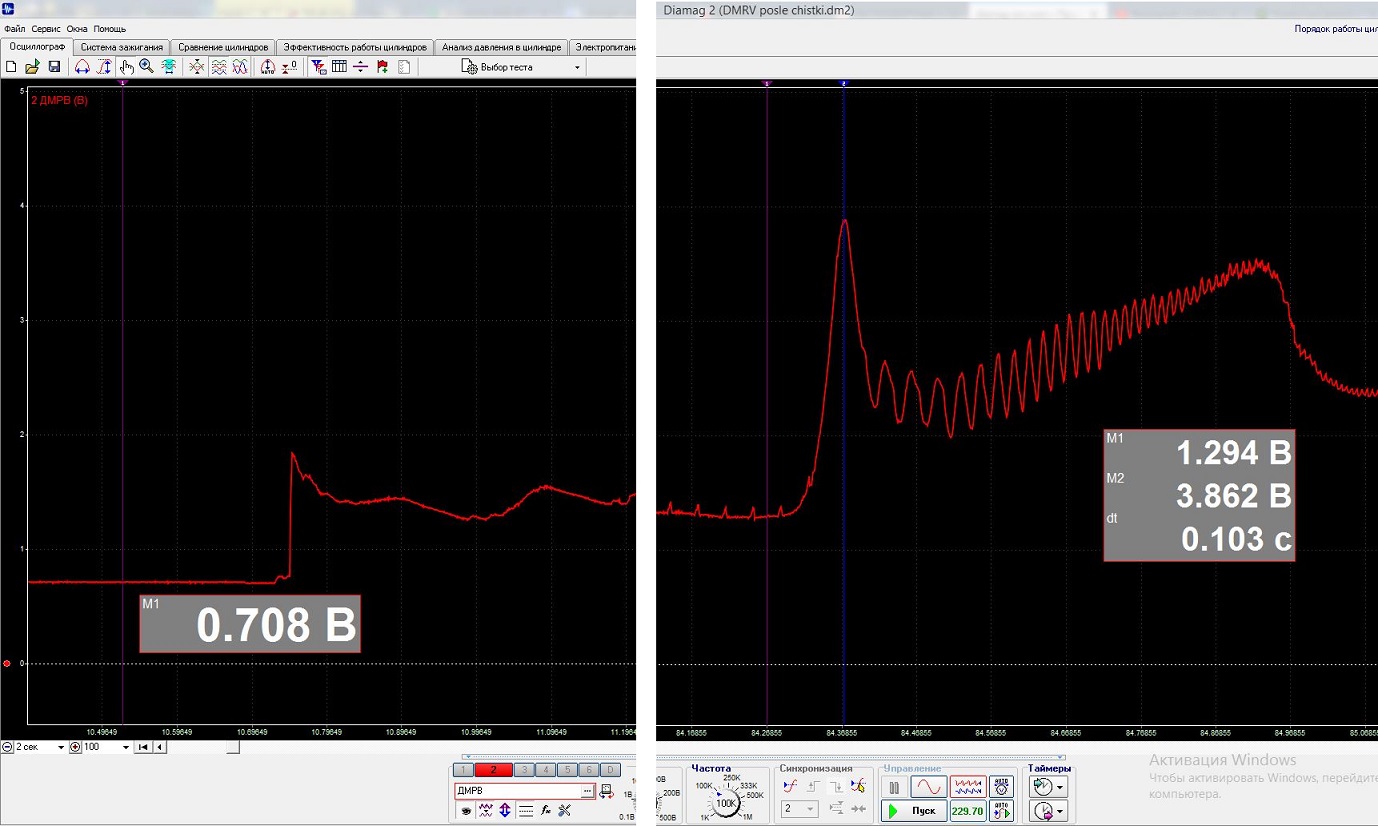Viewport: 1378px width, 826px height.
Task: Toggle channel D button
Action: [610, 770]
